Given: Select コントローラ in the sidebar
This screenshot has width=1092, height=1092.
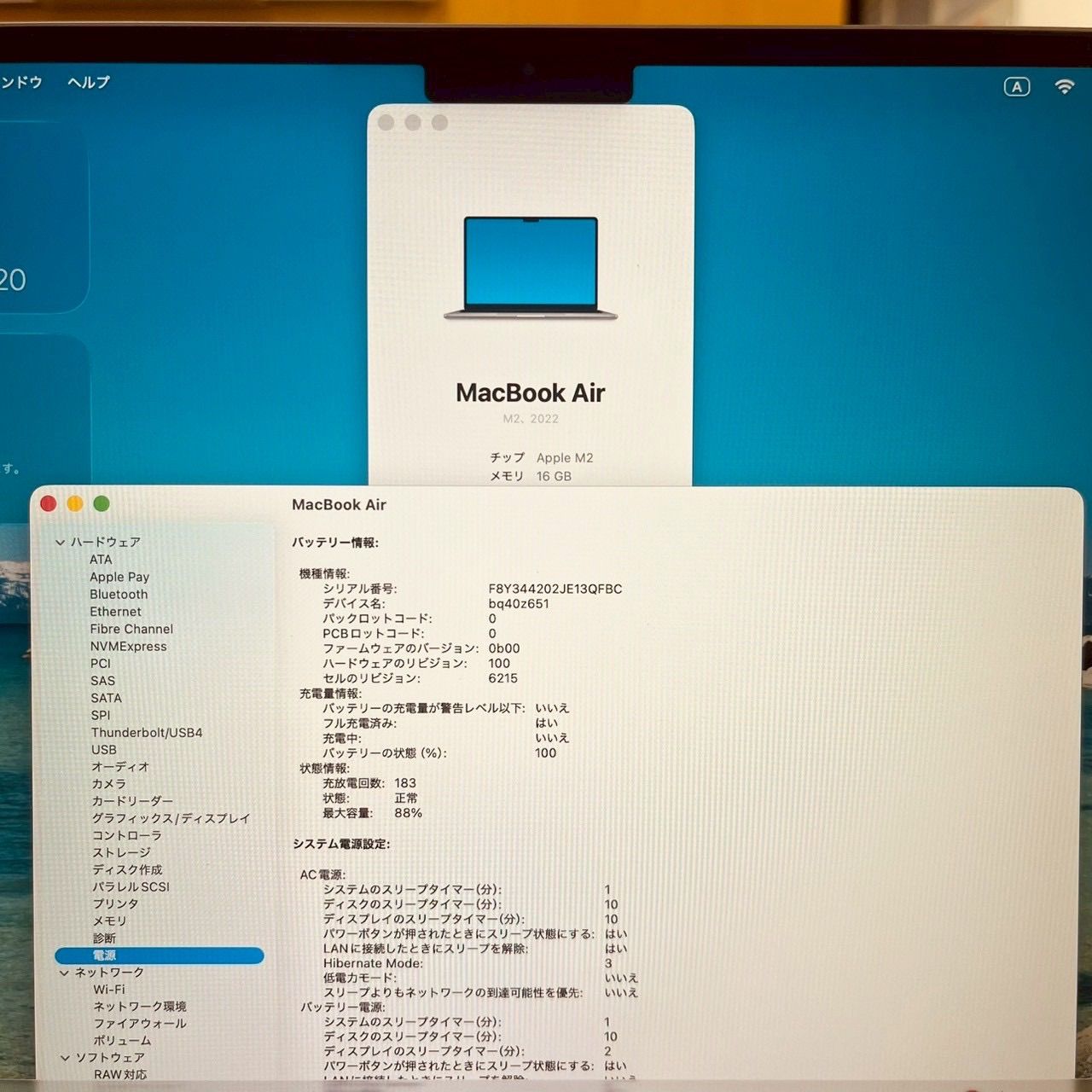Looking at the screenshot, I should coord(127,835).
